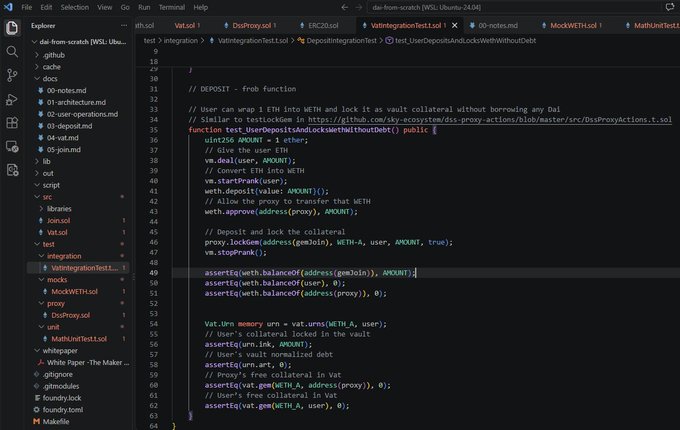Image resolution: width=680 pixels, height=430 pixels.
Task: Click the forward navigation arrow
Action: tap(359, 7)
